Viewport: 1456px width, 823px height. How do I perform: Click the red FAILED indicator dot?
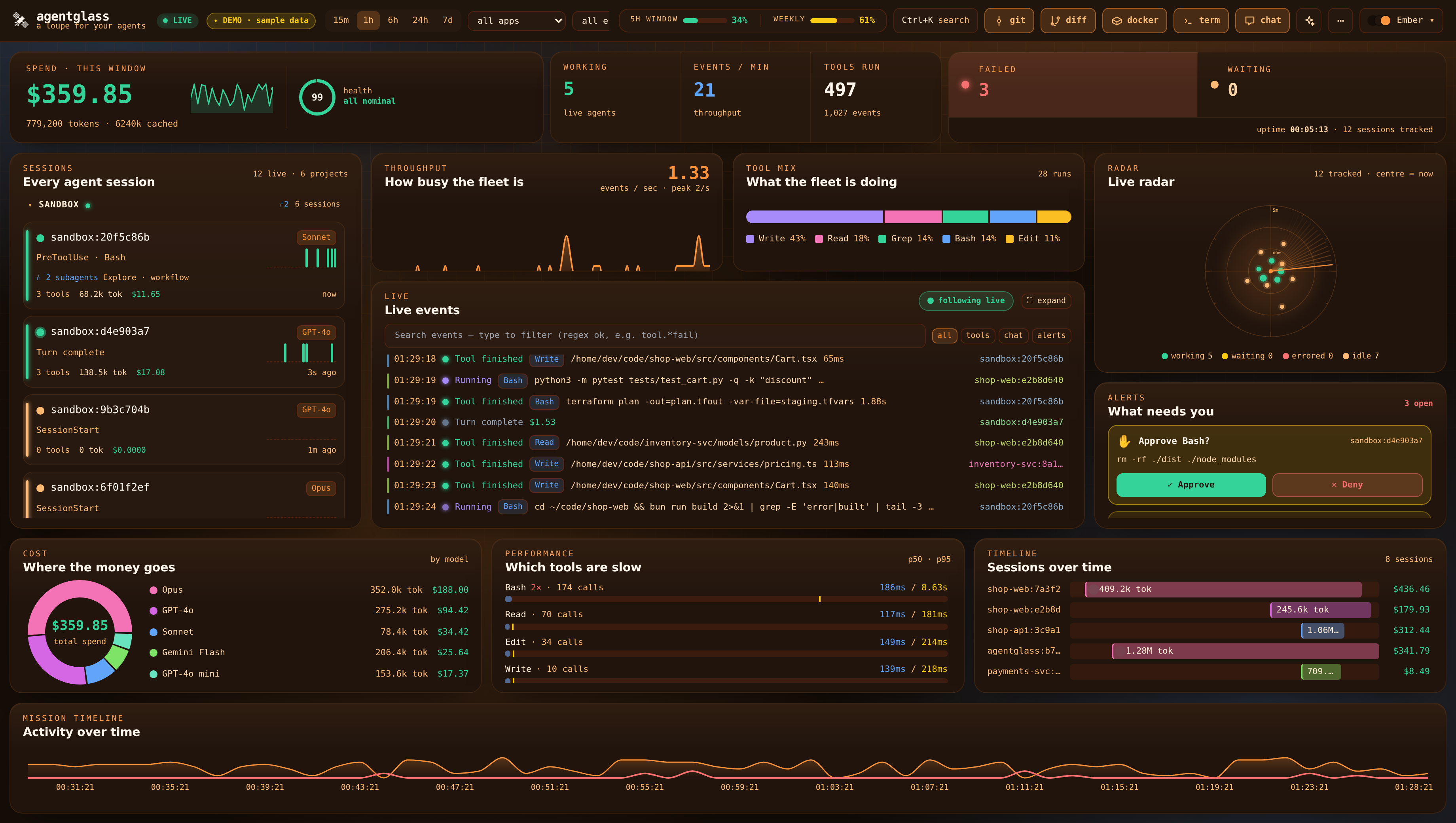pos(965,85)
